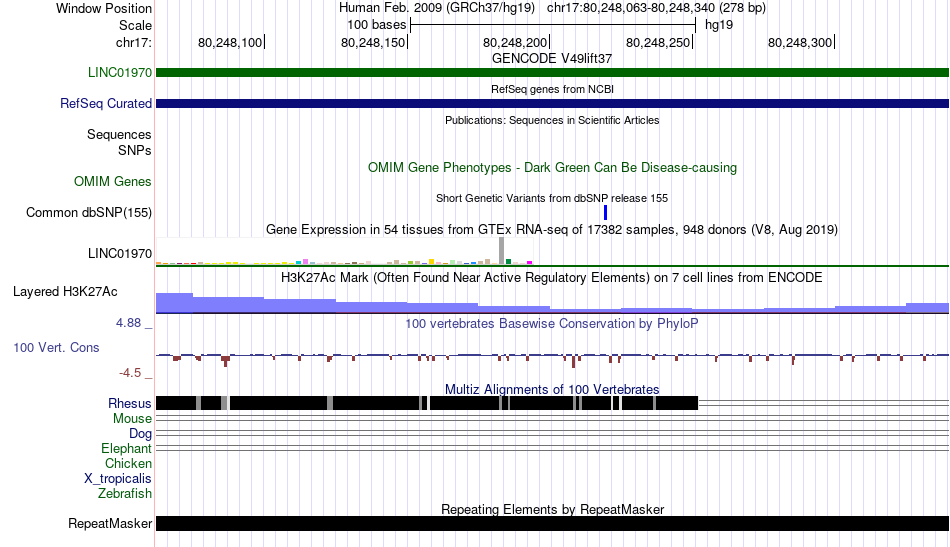Click Publications: Sequences in Scientific Articles title
This screenshot has height=547, width=950.
pos(552,120)
